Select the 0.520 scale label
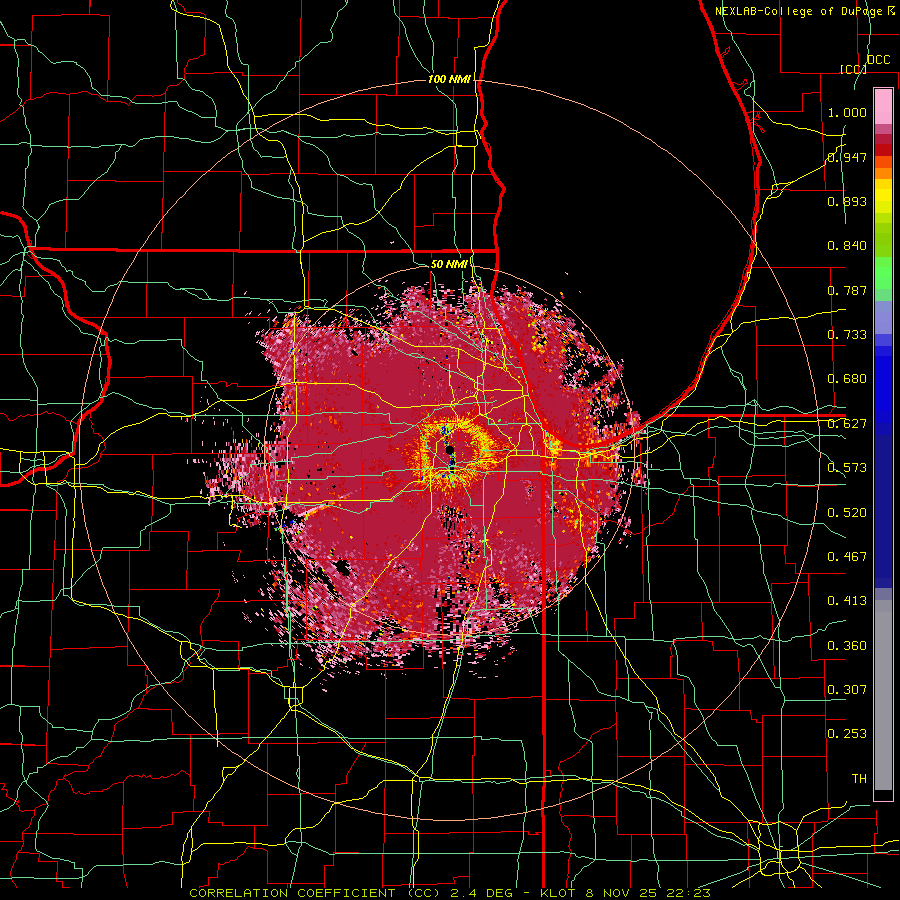This screenshot has height=900, width=900. click(847, 512)
